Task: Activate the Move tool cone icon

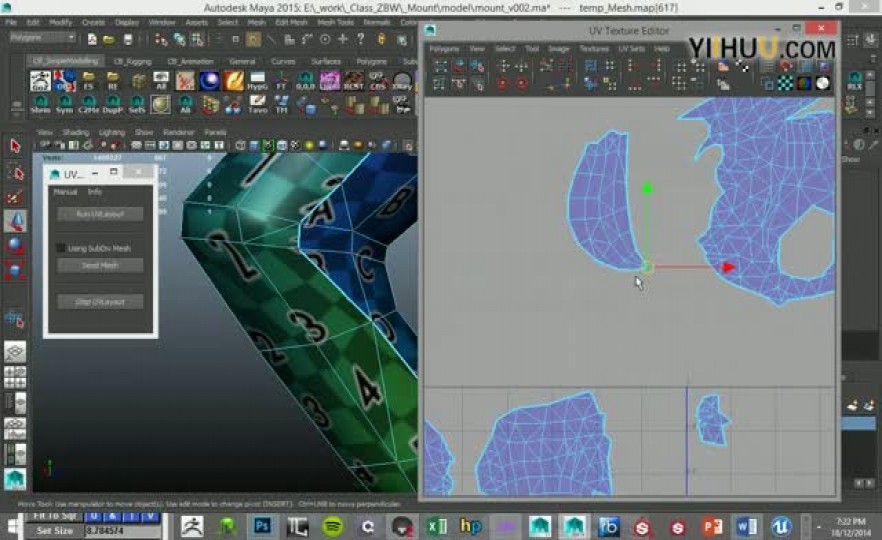Action: pyautogui.click(x=15, y=221)
